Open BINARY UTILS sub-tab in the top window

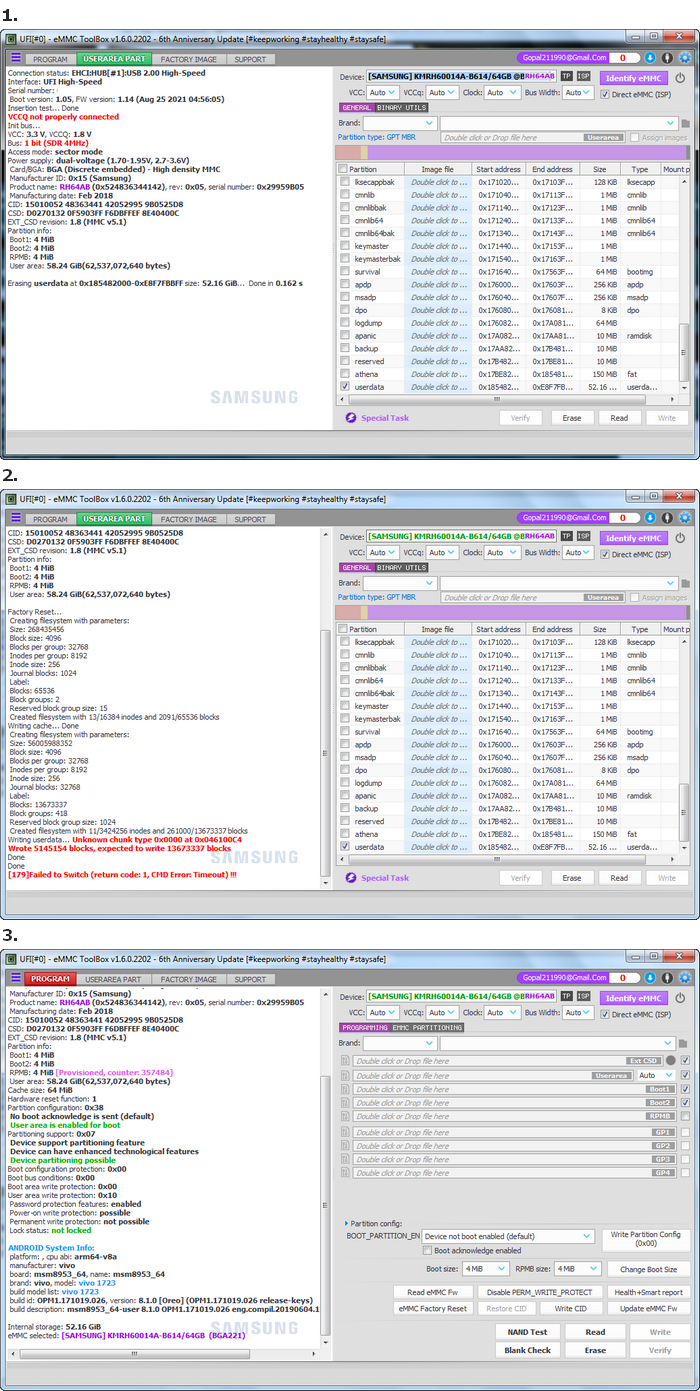(401, 108)
